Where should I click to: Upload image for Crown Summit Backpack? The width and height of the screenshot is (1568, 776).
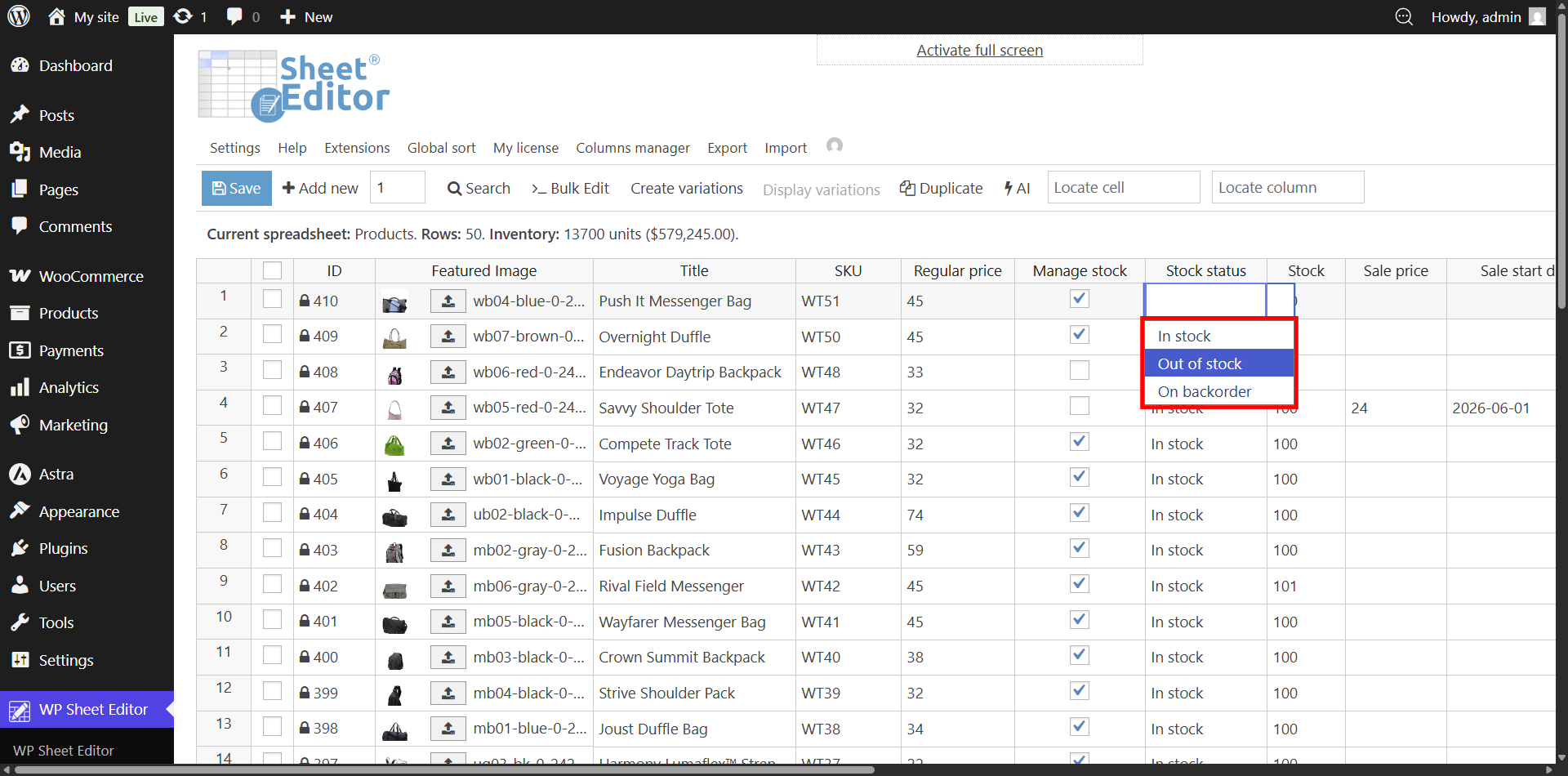point(448,657)
